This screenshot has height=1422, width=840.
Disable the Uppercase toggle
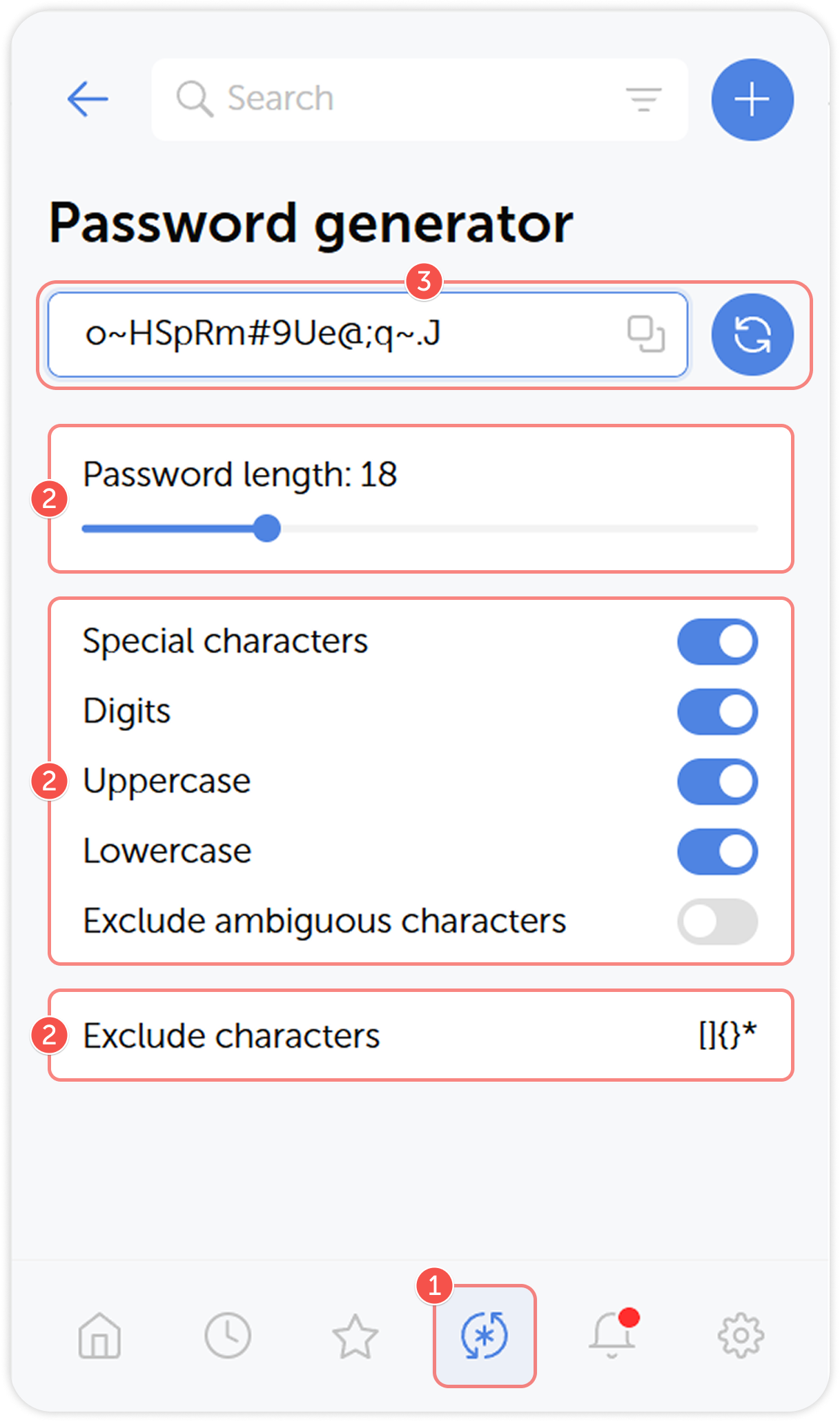tap(716, 780)
